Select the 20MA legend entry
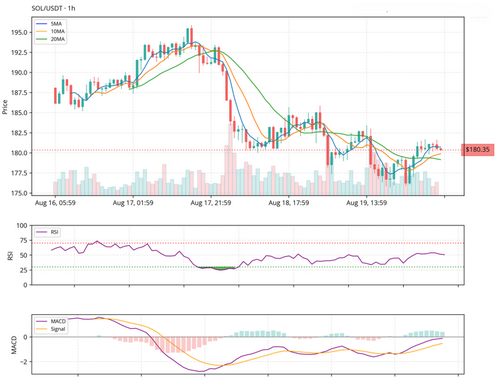Viewport: 502px width, 385px height. click(50, 39)
